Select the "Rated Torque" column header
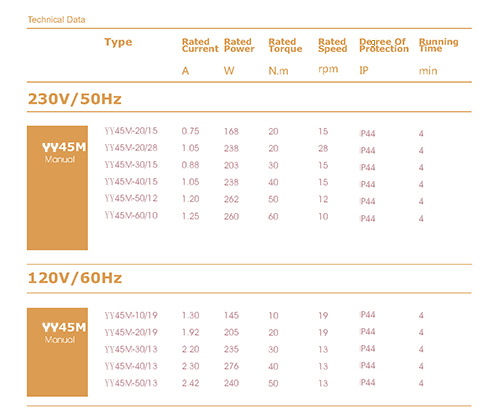This screenshot has width=500, height=420. point(285,45)
